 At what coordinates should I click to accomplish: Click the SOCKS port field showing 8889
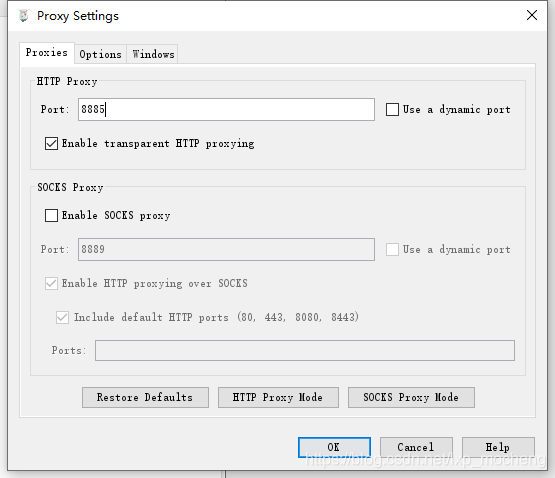pos(226,249)
